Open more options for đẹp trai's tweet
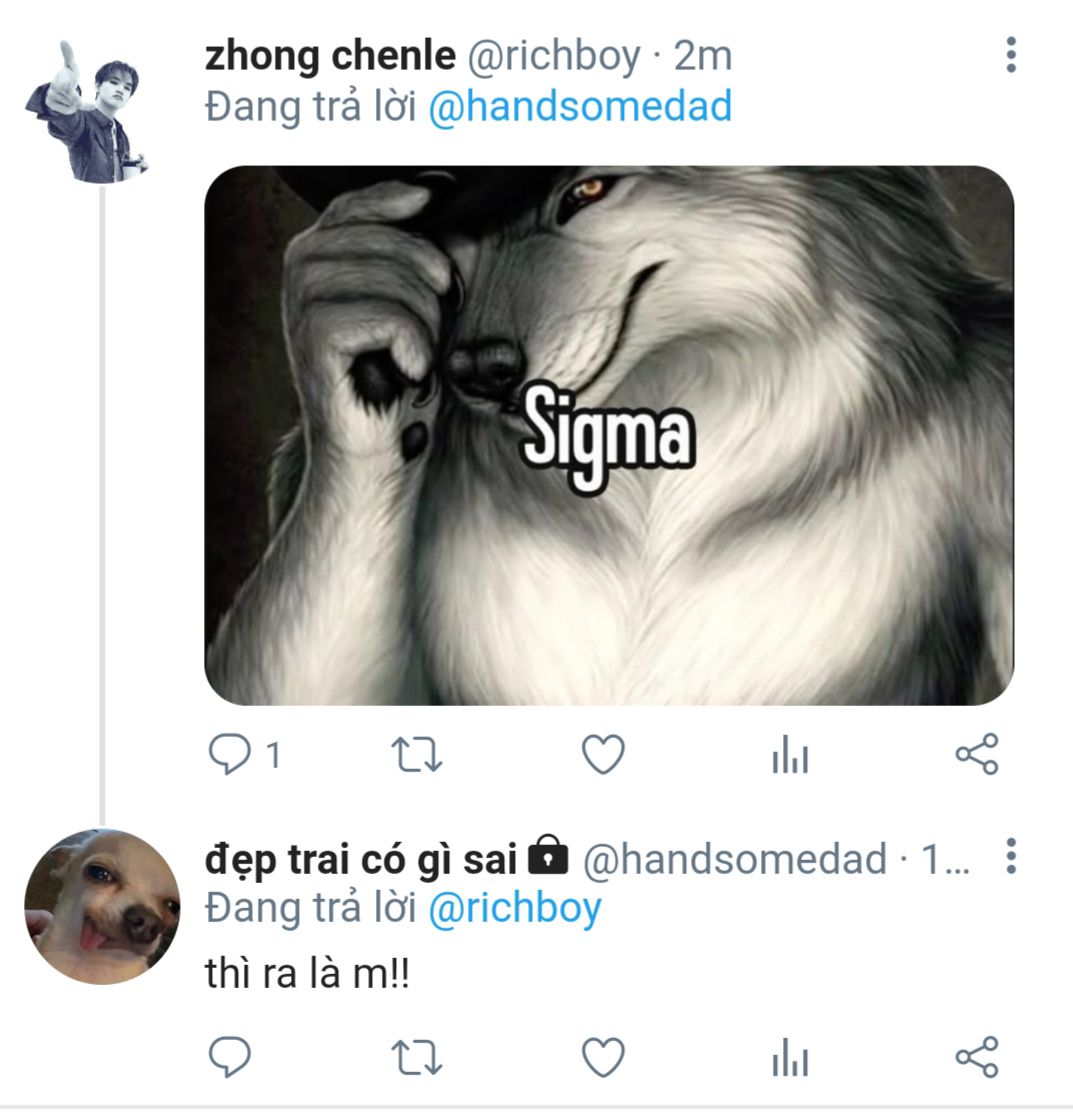Viewport: 1073px width, 1115px height. pyautogui.click(x=1011, y=856)
